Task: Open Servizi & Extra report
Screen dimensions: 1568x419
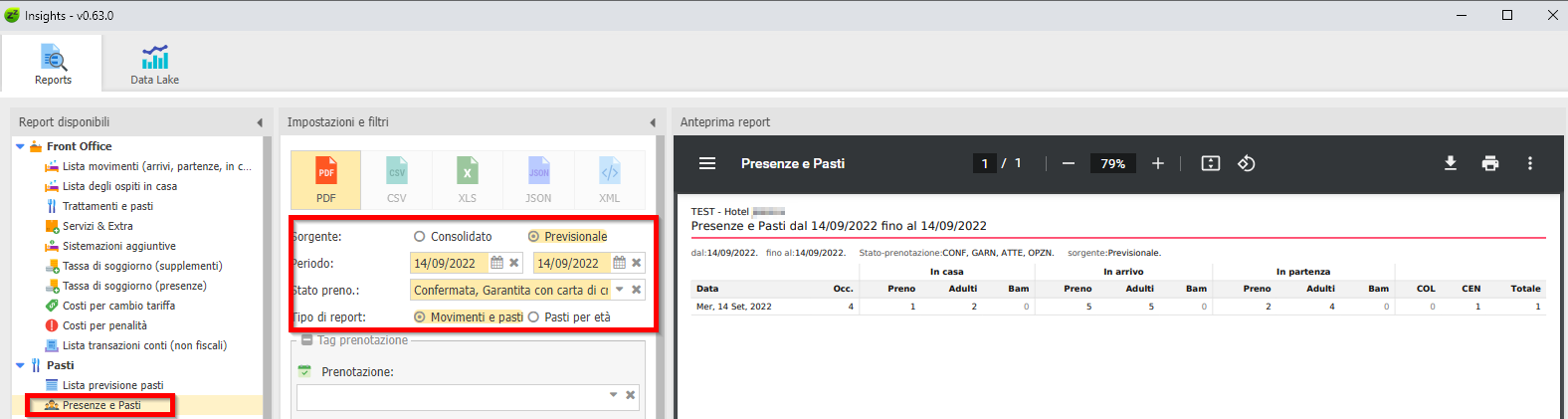Action: [x=89, y=226]
